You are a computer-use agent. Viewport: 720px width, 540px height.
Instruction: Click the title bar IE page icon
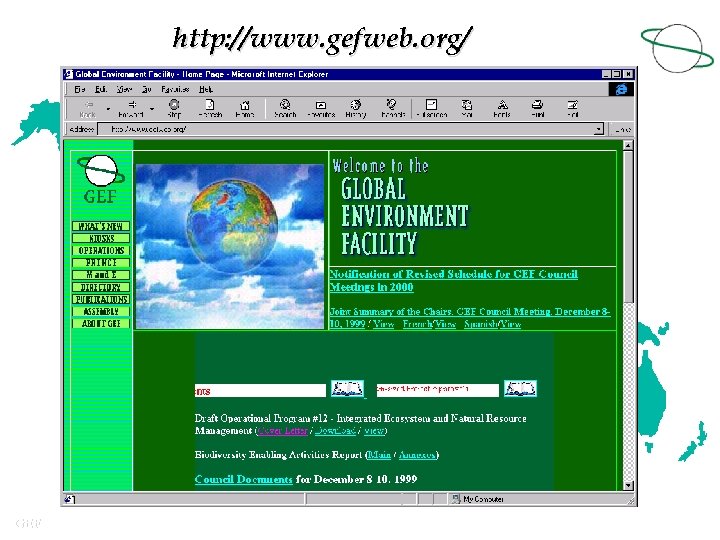click(x=68, y=74)
